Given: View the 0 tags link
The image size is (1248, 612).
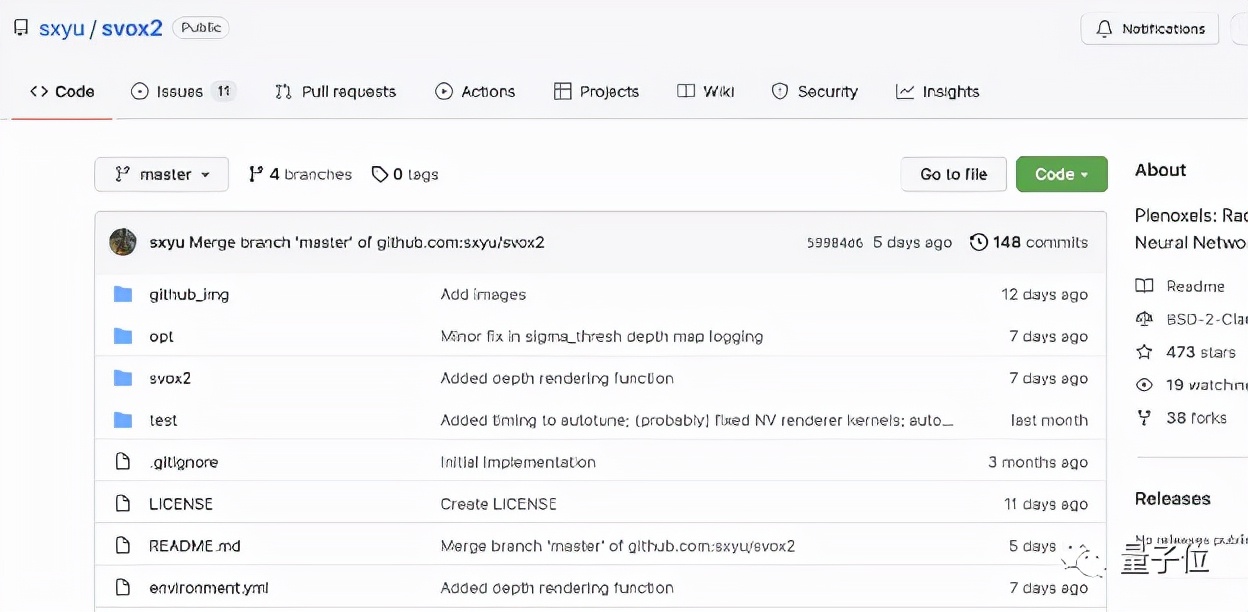Looking at the screenshot, I should (405, 174).
